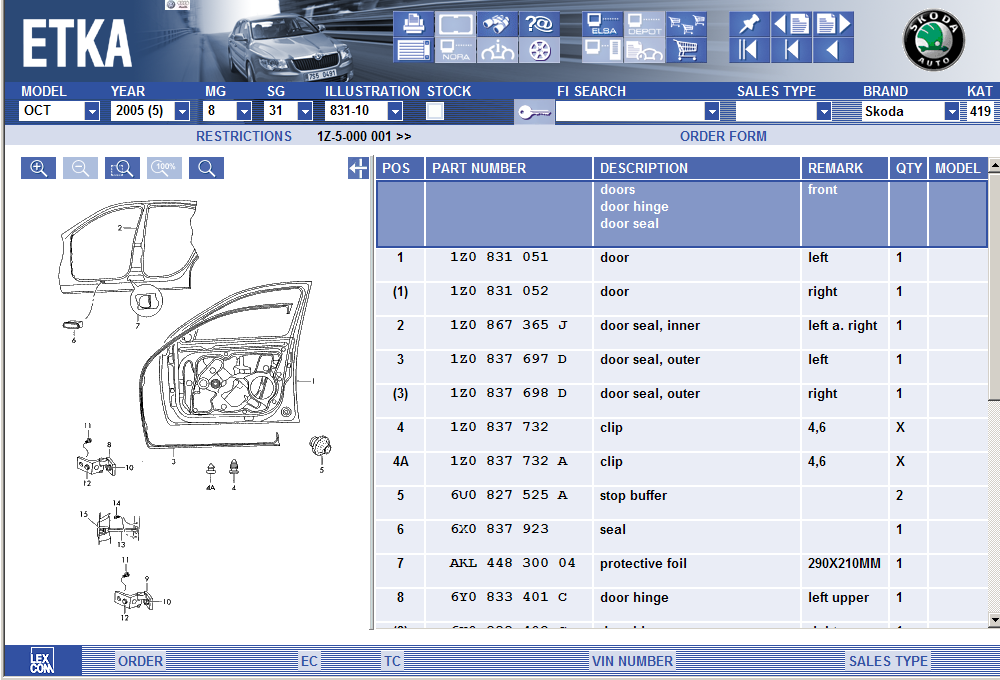Click the FI SEARCH input field
1000x680 pixels.
point(630,112)
